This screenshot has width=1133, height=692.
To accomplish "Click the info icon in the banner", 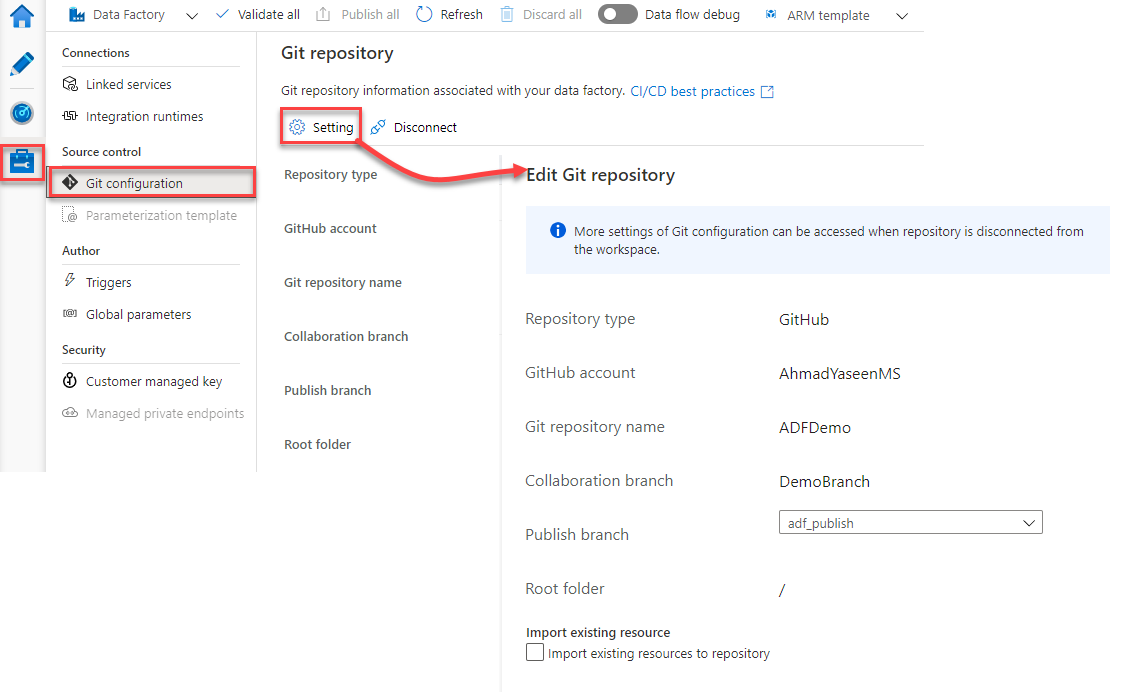I will tap(558, 231).
